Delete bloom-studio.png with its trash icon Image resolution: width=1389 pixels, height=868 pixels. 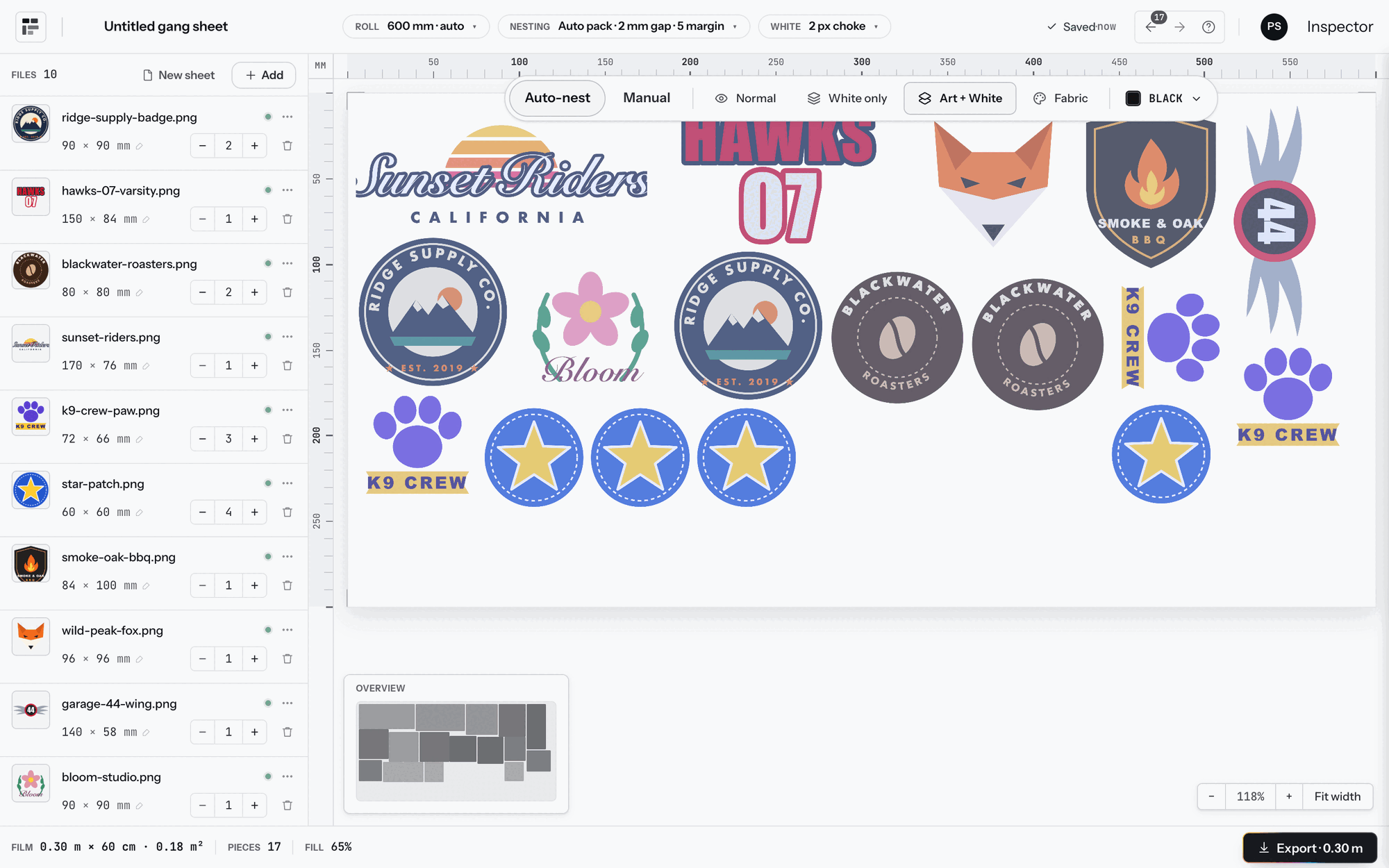[x=288, y=806]
